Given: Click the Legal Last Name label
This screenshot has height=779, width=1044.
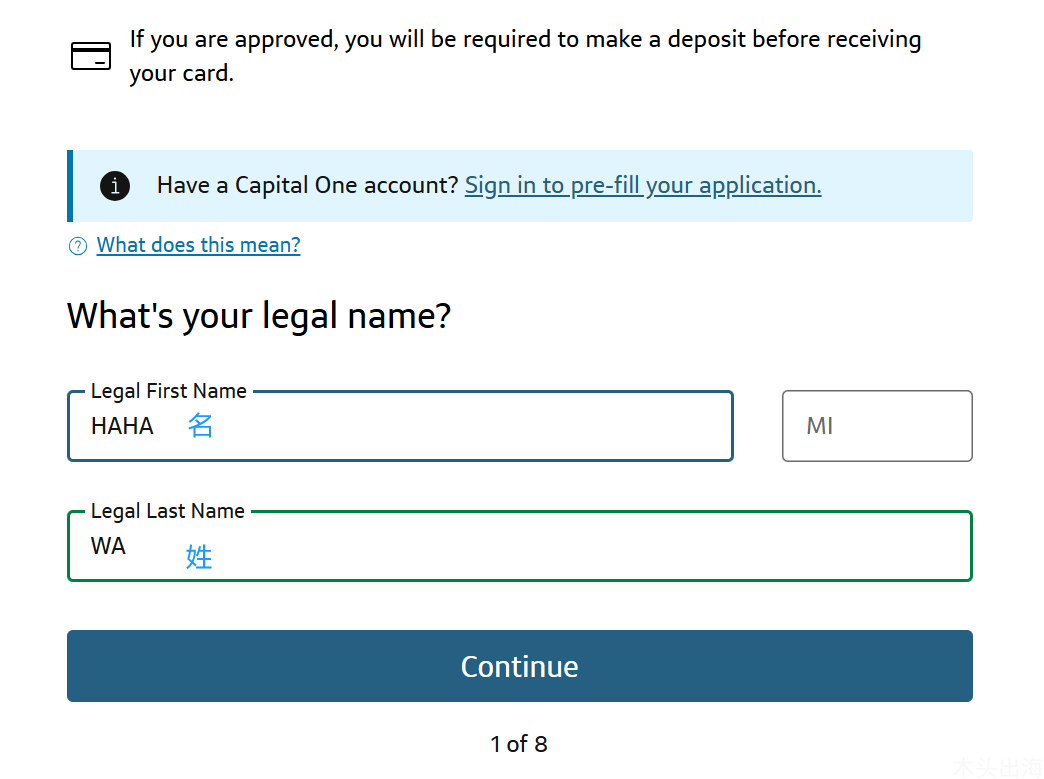Looking at the screenshot, I should click(168, 511).
